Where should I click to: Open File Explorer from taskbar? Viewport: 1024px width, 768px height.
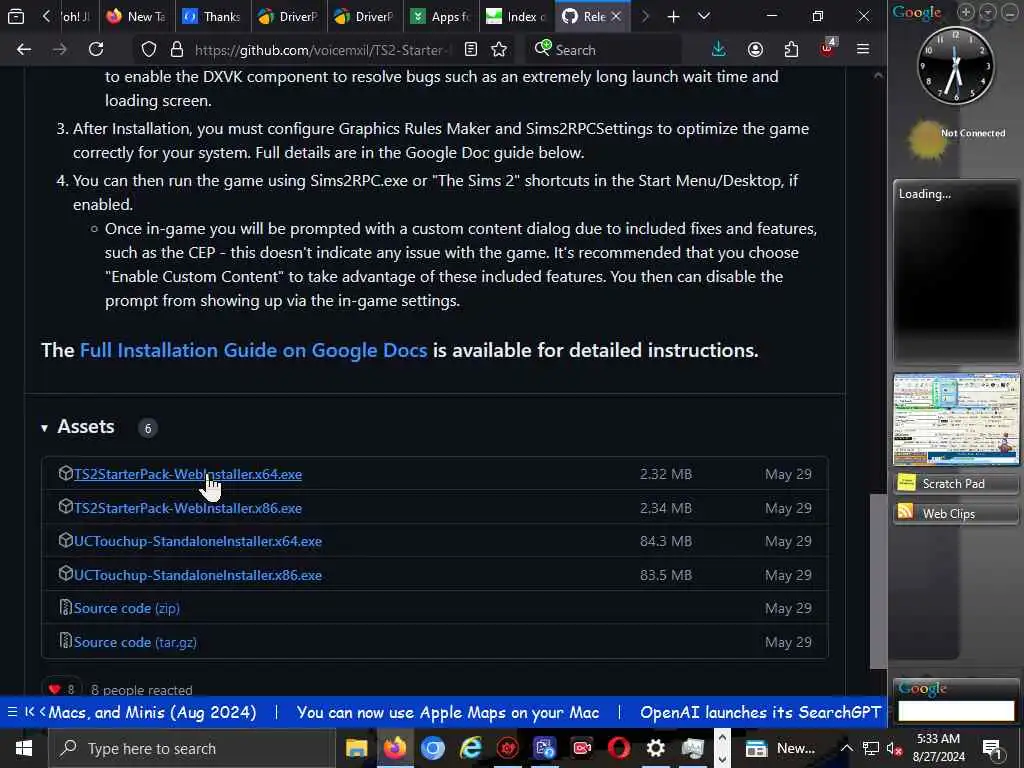pyautogui.click(x=357, y=748)
